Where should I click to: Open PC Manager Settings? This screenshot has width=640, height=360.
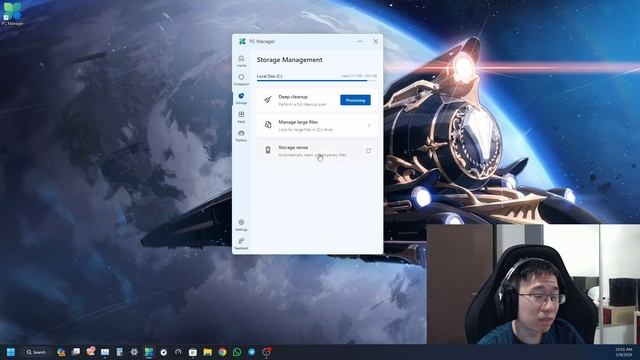click(x=241, y=225)
